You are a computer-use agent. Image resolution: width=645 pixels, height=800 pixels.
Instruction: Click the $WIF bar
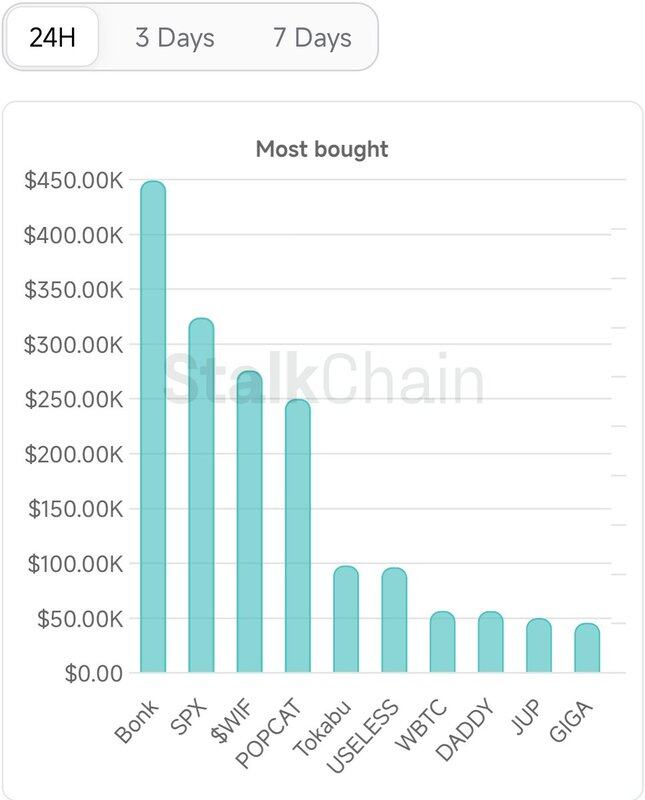249,522
